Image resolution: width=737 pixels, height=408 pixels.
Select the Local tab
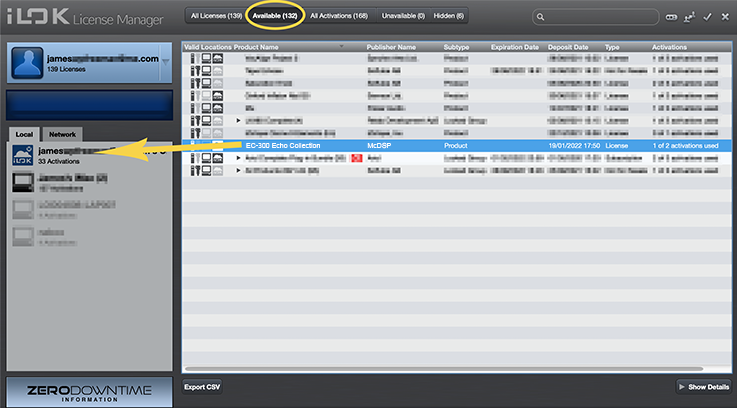tap(24, 134)
